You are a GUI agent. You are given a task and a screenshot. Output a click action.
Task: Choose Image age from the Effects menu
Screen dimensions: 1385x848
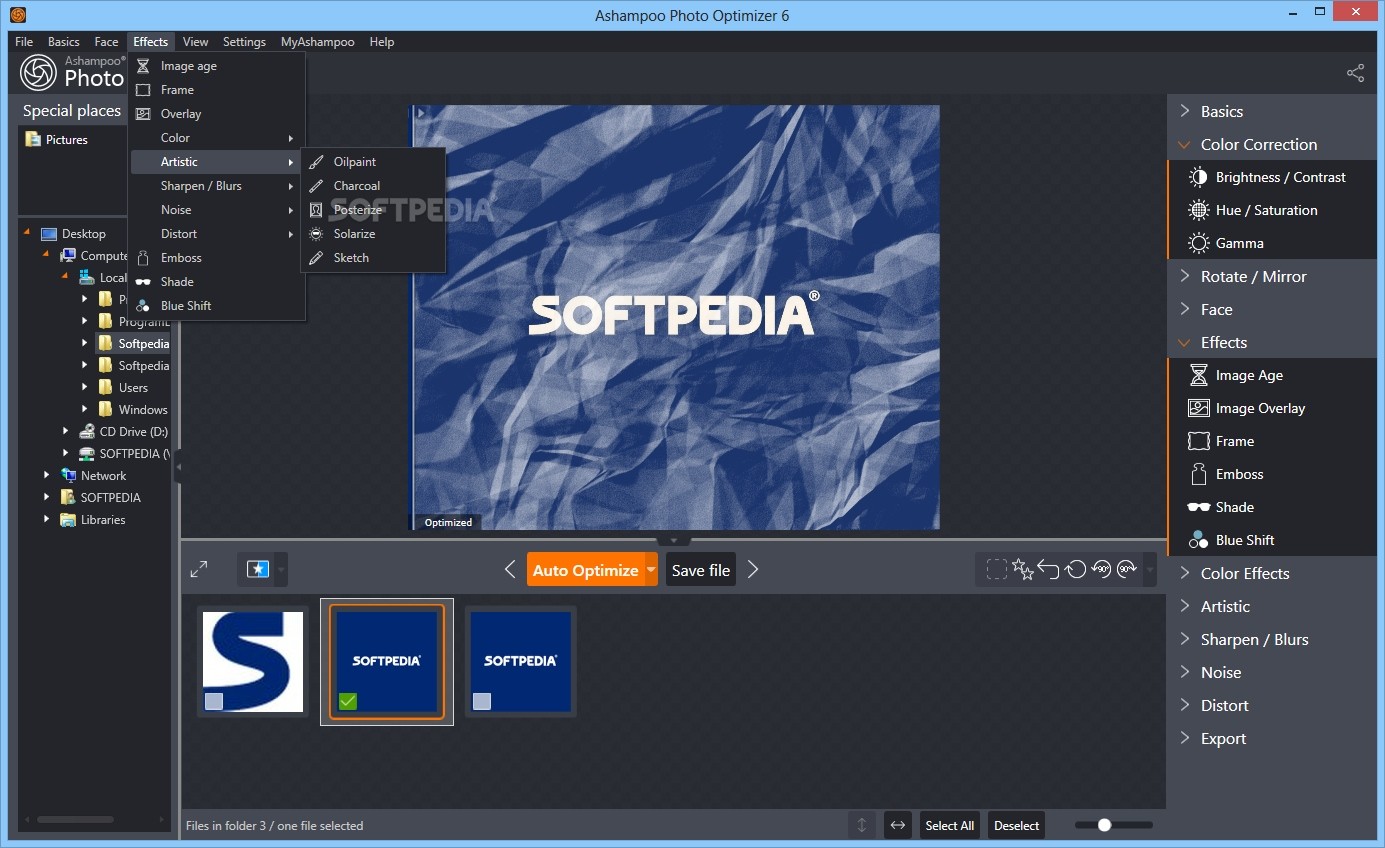tap(216, 65)
